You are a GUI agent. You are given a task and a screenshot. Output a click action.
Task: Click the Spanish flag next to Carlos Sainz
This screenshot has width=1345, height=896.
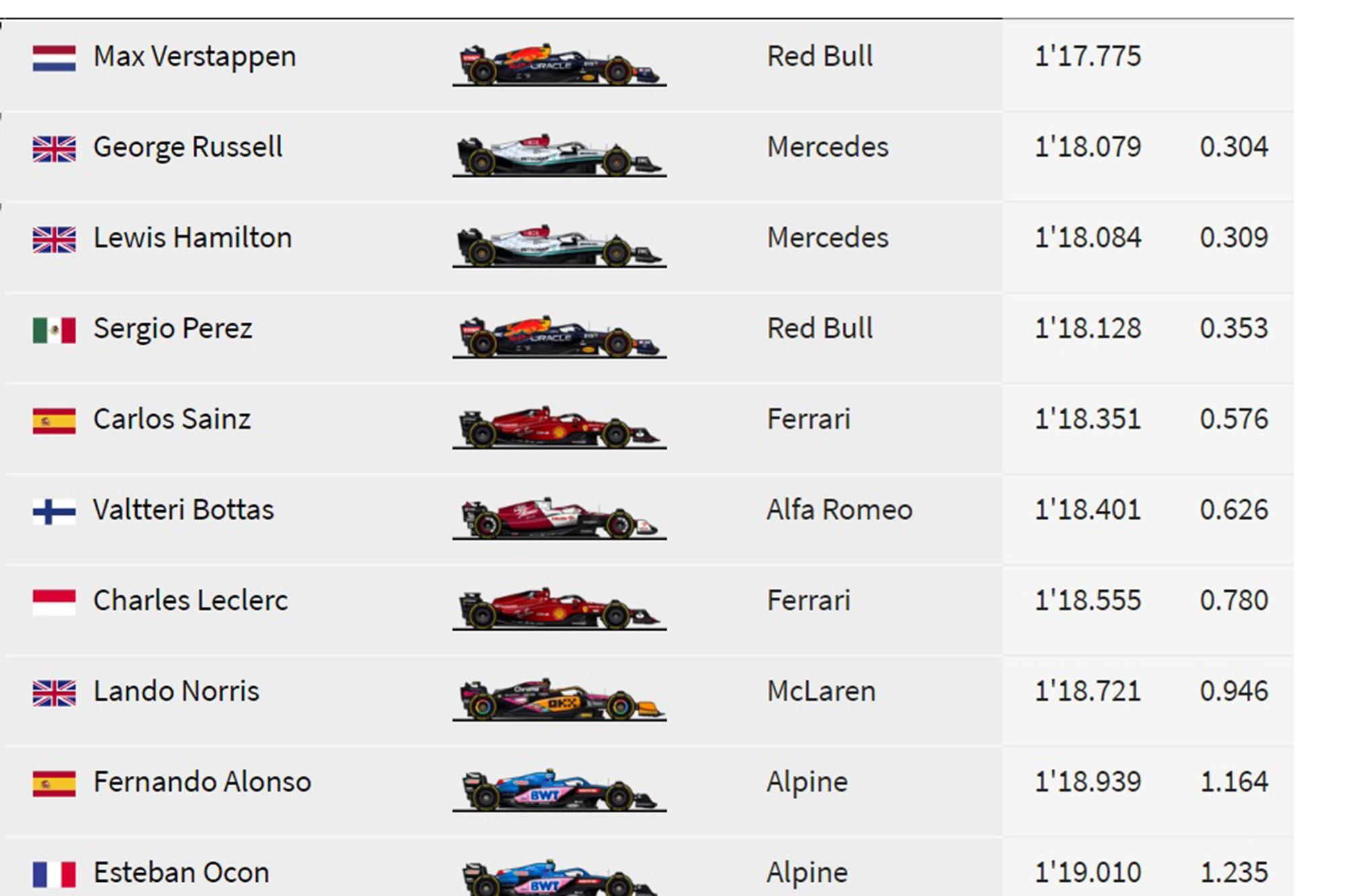click(x=54, y=421)
